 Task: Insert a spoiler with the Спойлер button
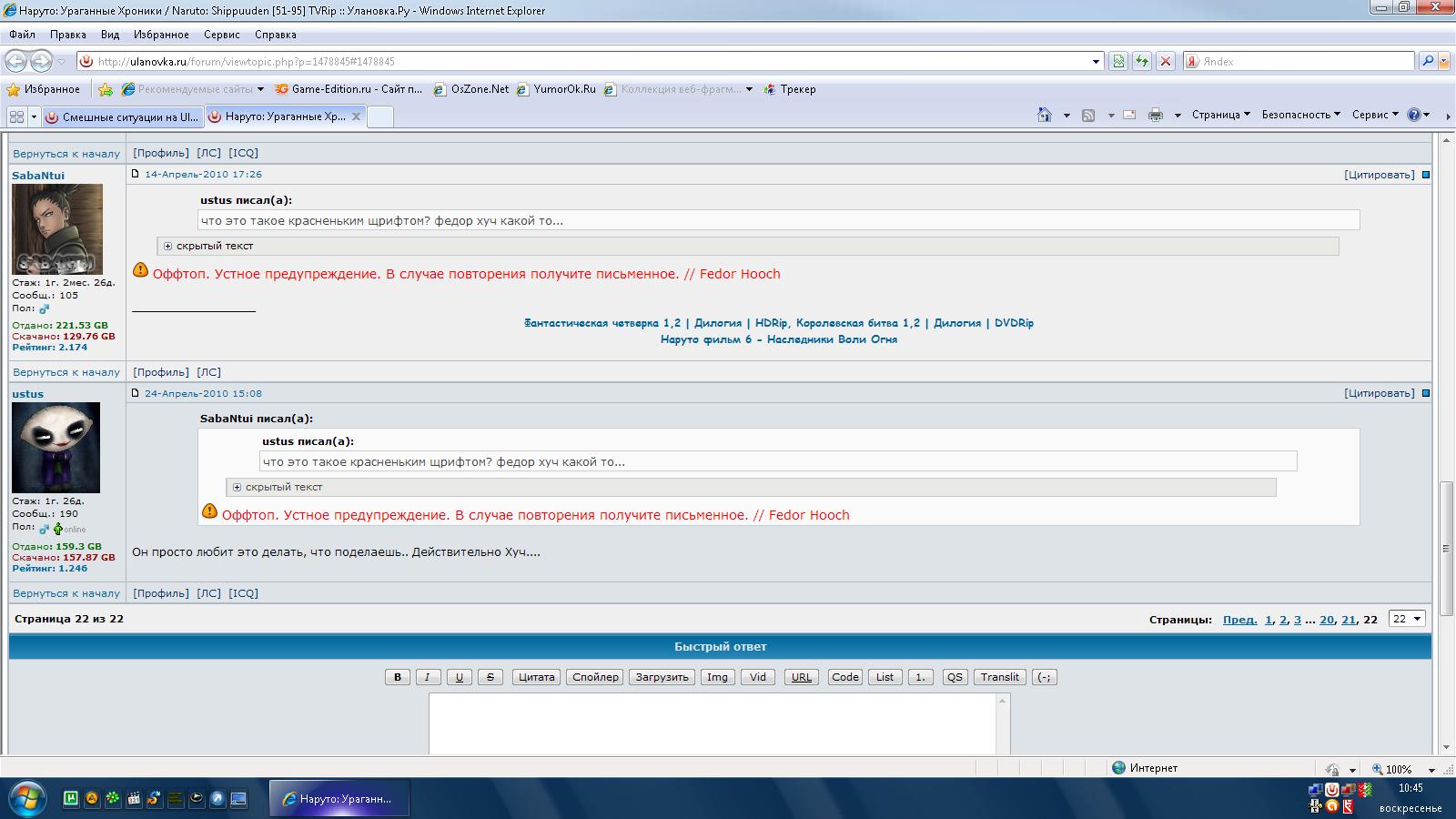point(596,677)
